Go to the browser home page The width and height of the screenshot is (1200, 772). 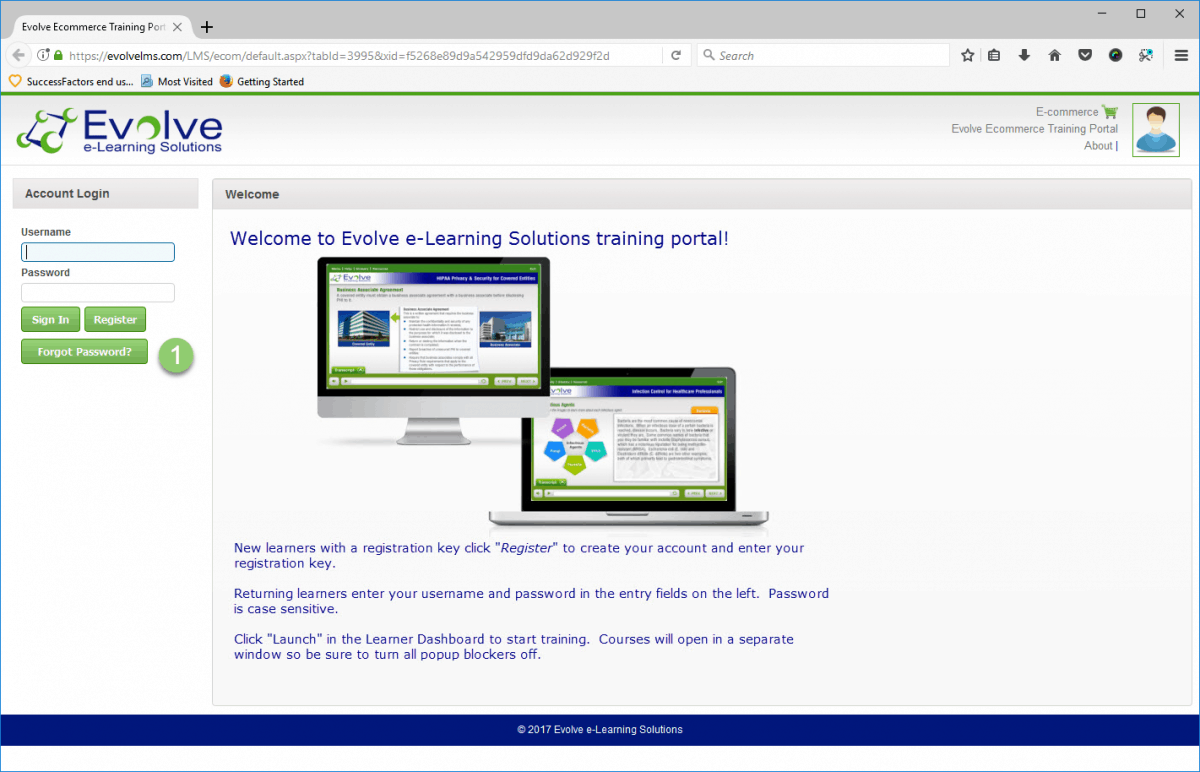[x=1054, y=55]
